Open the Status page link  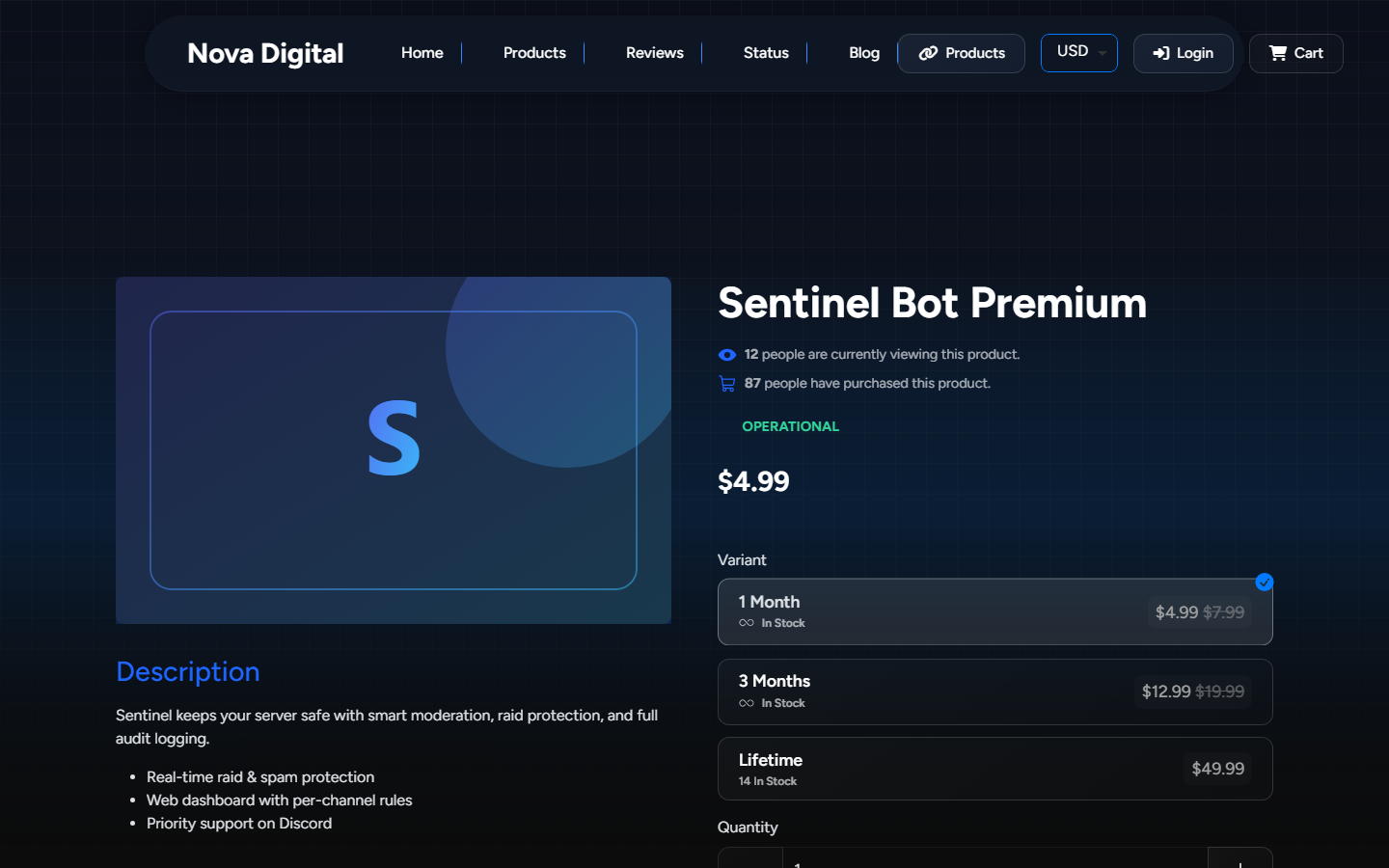766,53
